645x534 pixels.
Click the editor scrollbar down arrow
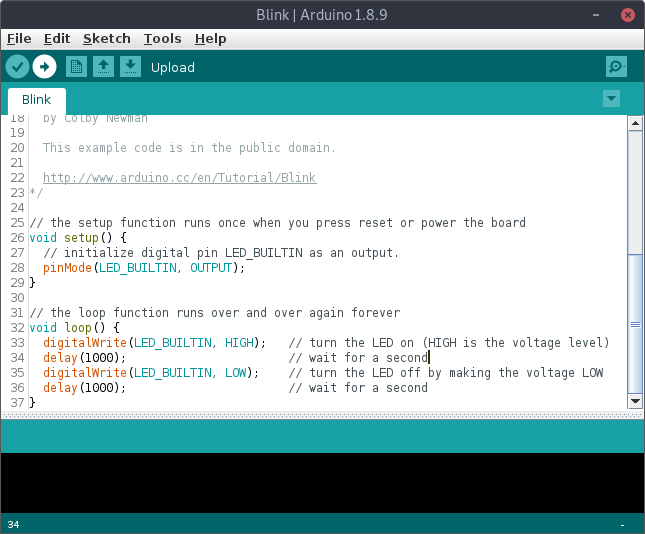coord(635,400)
